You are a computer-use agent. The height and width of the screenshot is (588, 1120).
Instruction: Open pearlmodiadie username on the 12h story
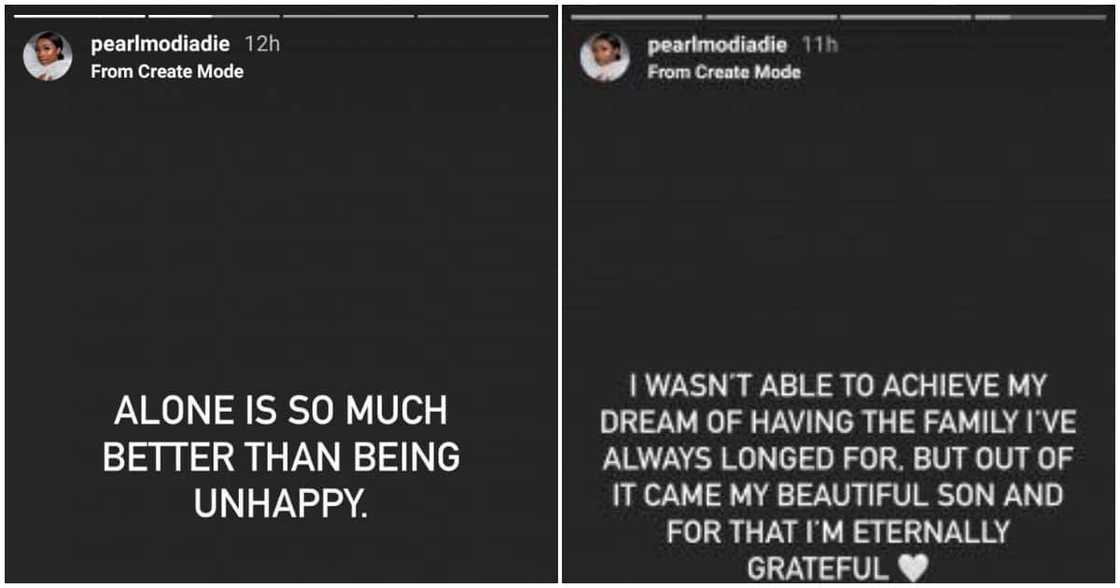tap(162, 45)
